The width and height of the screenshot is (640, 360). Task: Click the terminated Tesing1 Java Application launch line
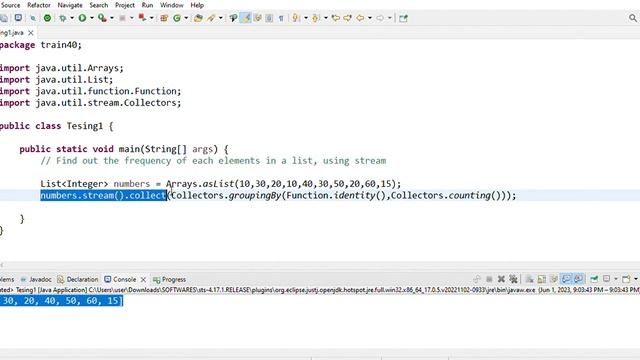pos(320,290)
